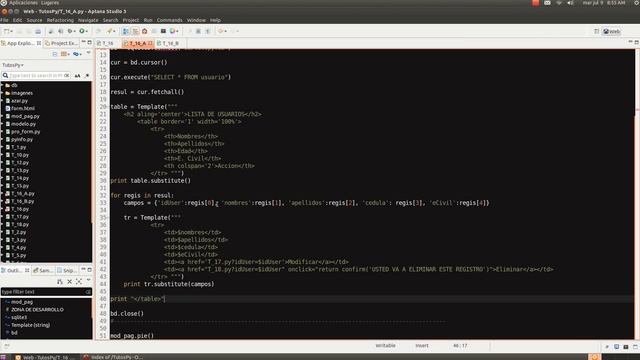Click the home icon in the toolbar
Viewport: 640px width, 360px height.
pos(144,31)
